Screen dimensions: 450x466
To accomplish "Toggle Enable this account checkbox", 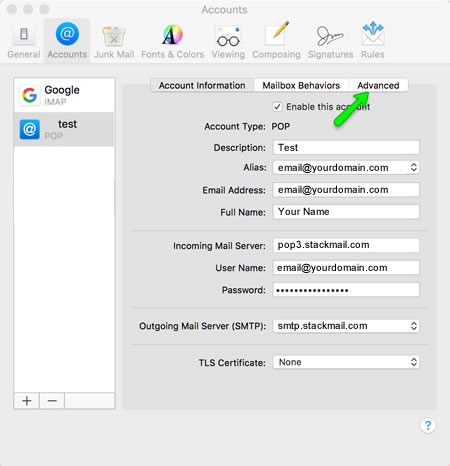I will click(277, 107).
